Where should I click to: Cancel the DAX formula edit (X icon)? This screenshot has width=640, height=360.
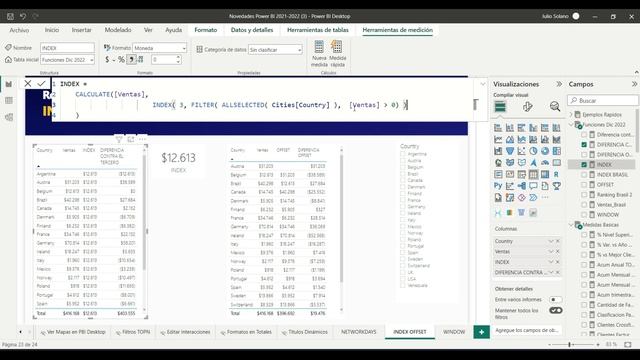pos(28,84)
